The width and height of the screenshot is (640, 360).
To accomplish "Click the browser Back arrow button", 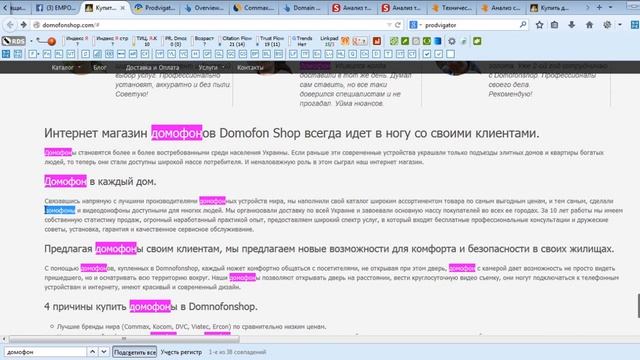I will click(x=10, y=25).
